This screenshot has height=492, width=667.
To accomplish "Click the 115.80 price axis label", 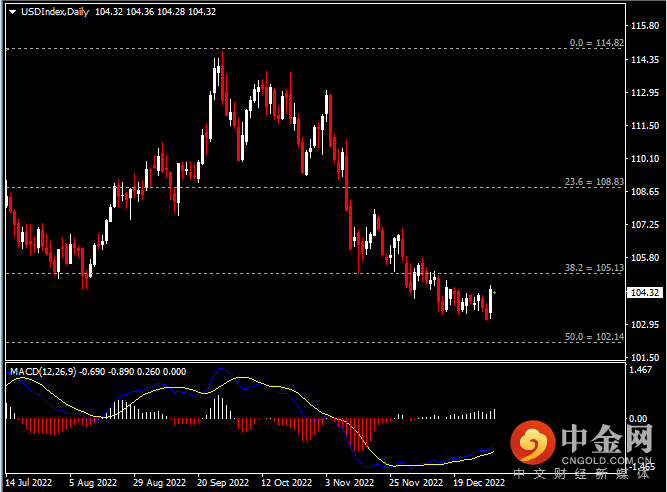I will (x=646, y=24).
